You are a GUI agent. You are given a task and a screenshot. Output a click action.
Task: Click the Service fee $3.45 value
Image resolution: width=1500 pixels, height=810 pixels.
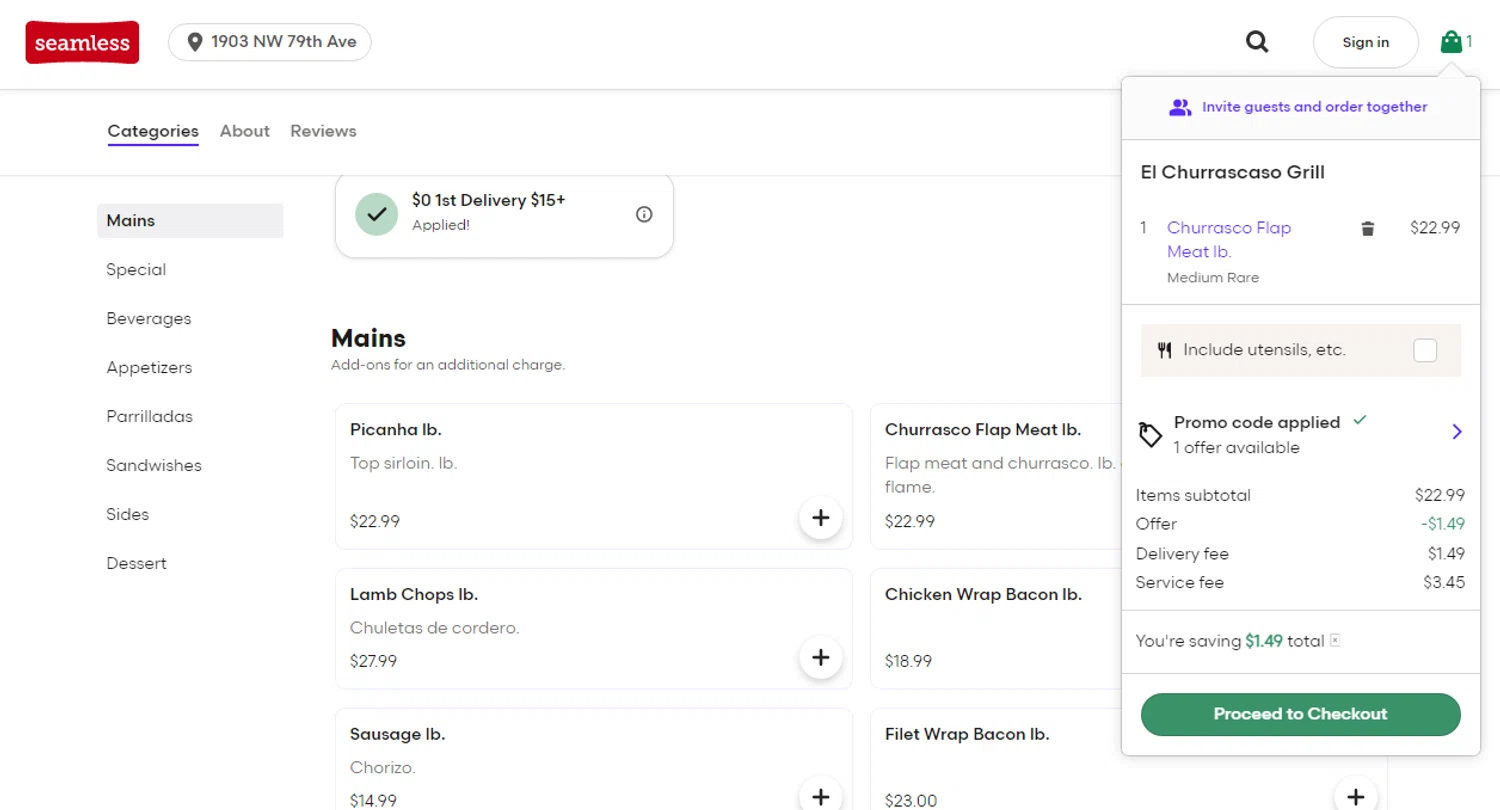coord(1444,583)
